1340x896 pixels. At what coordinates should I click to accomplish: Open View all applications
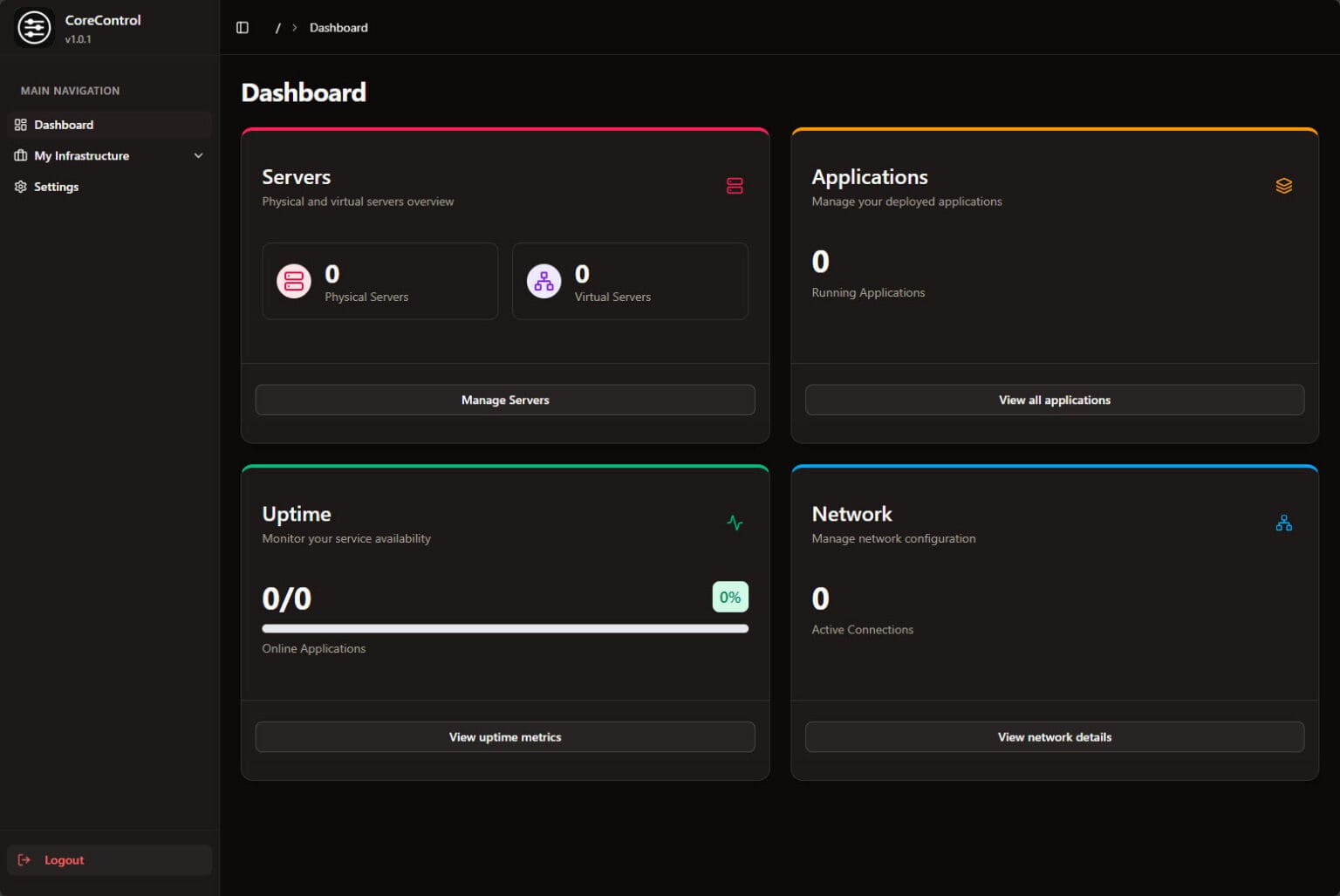pos(1054,400)
